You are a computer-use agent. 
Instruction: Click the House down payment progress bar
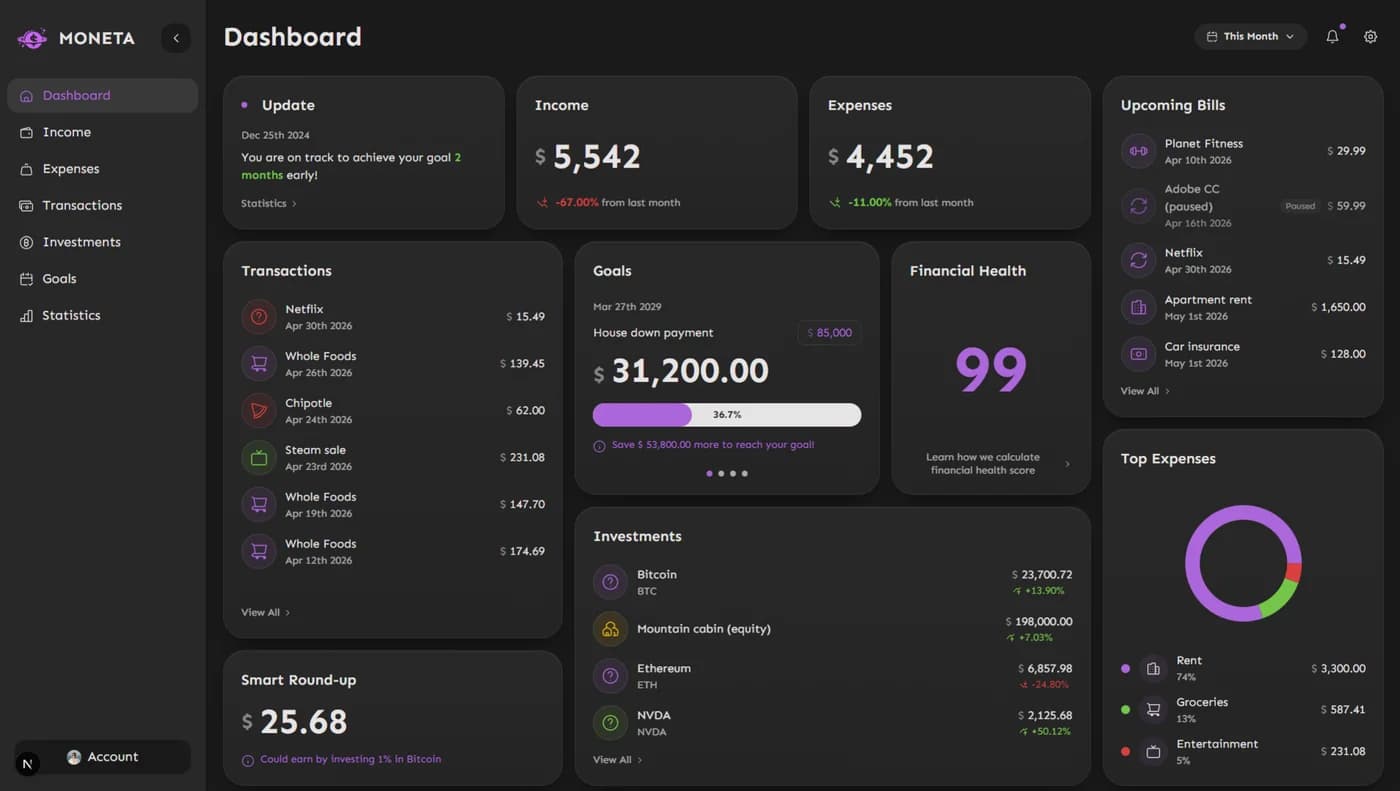pos(727,415)
